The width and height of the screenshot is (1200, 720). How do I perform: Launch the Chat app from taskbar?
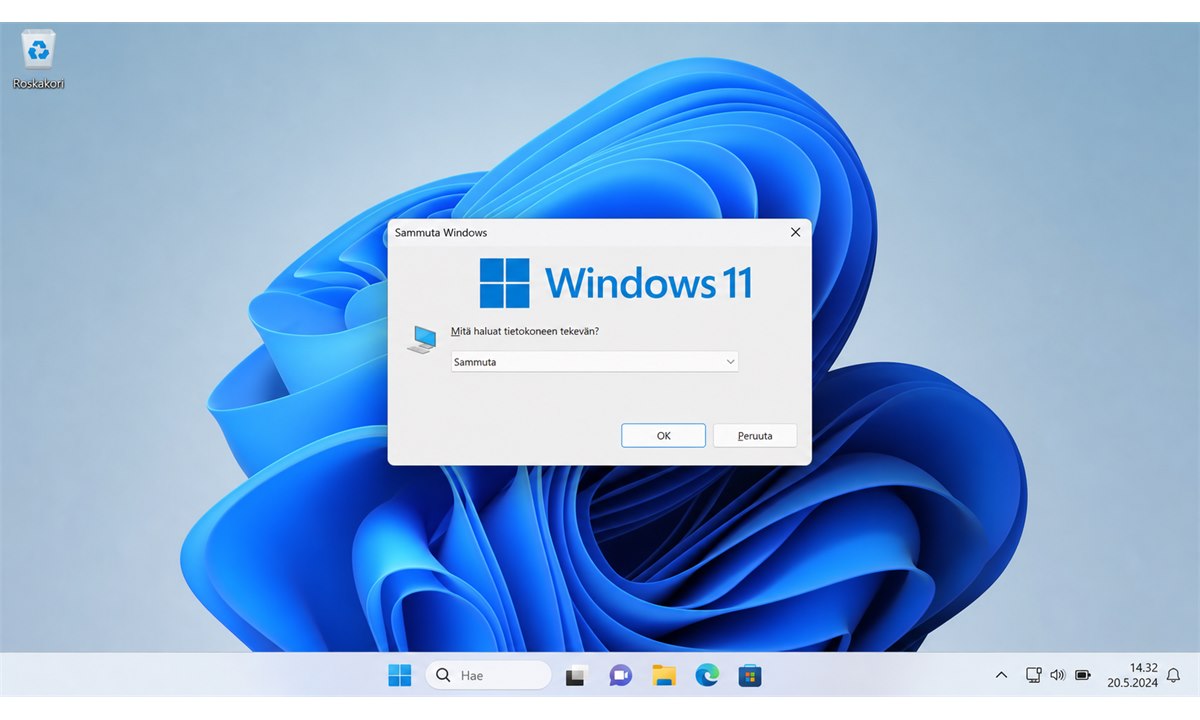click(x=620, y=675)
